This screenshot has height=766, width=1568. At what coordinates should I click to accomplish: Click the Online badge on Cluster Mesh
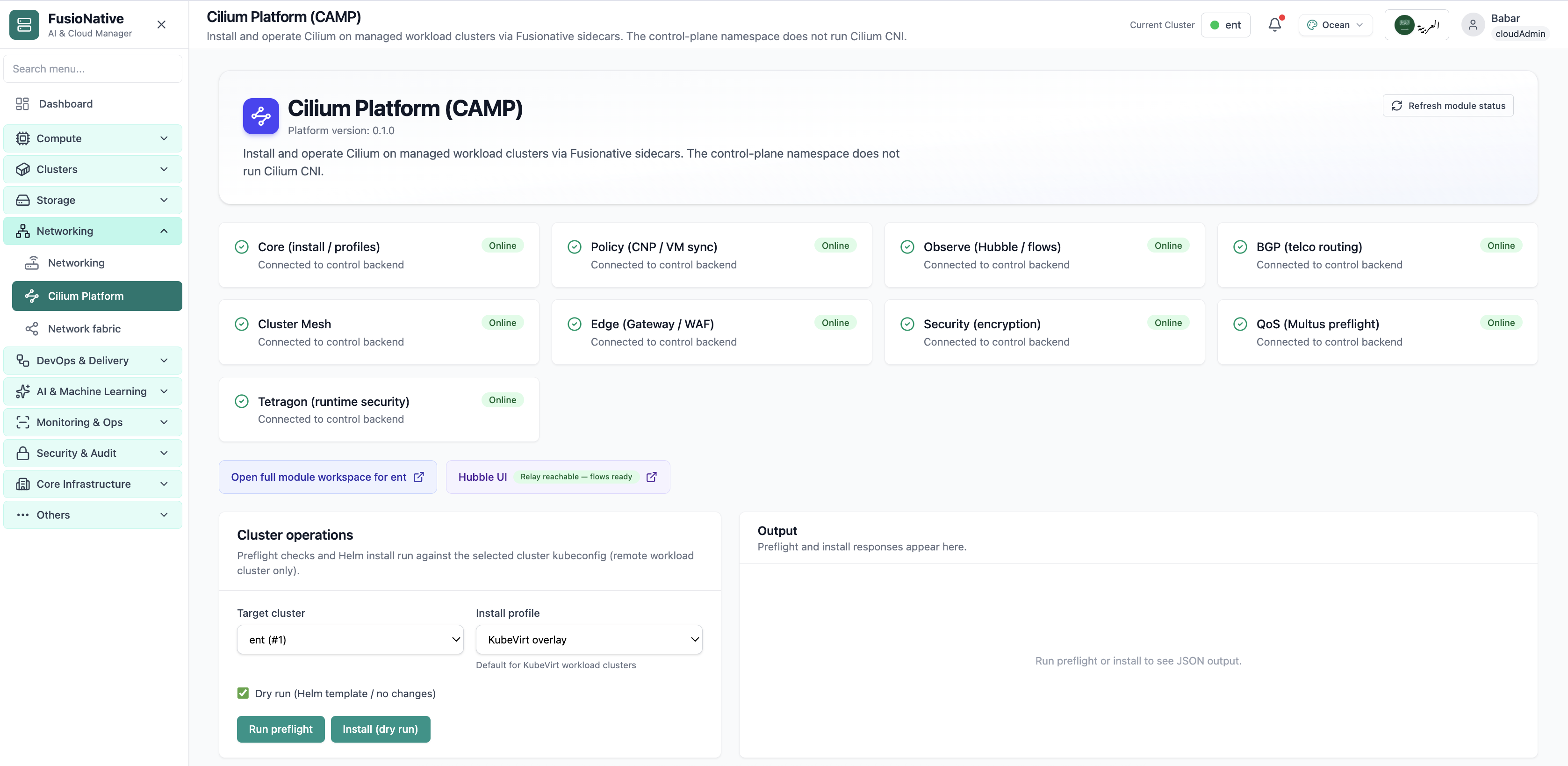[502, 323]
